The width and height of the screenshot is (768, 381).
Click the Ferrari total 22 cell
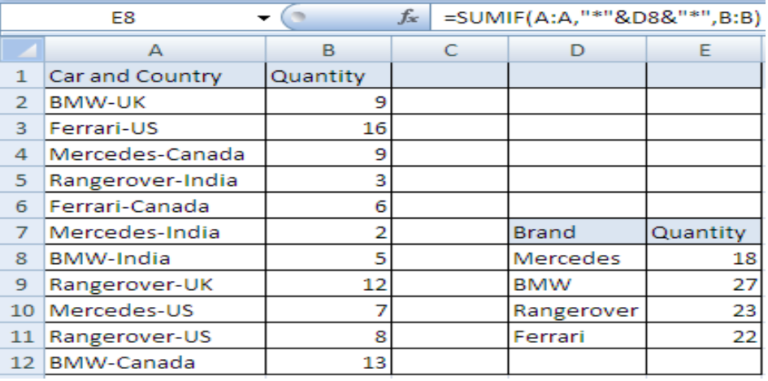pyautogui.click(x=704, y=336)
